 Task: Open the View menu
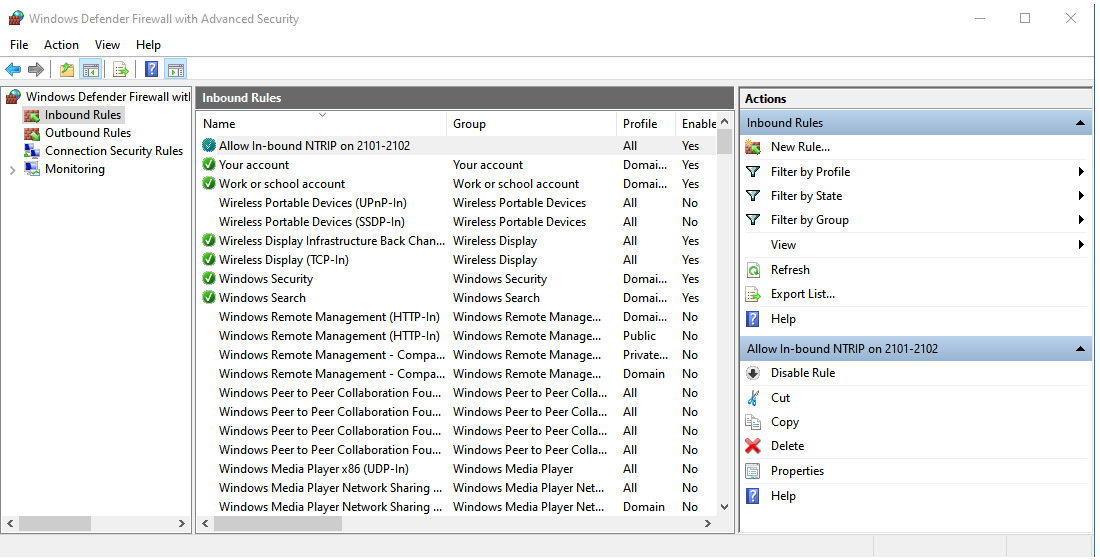(107, 45)
